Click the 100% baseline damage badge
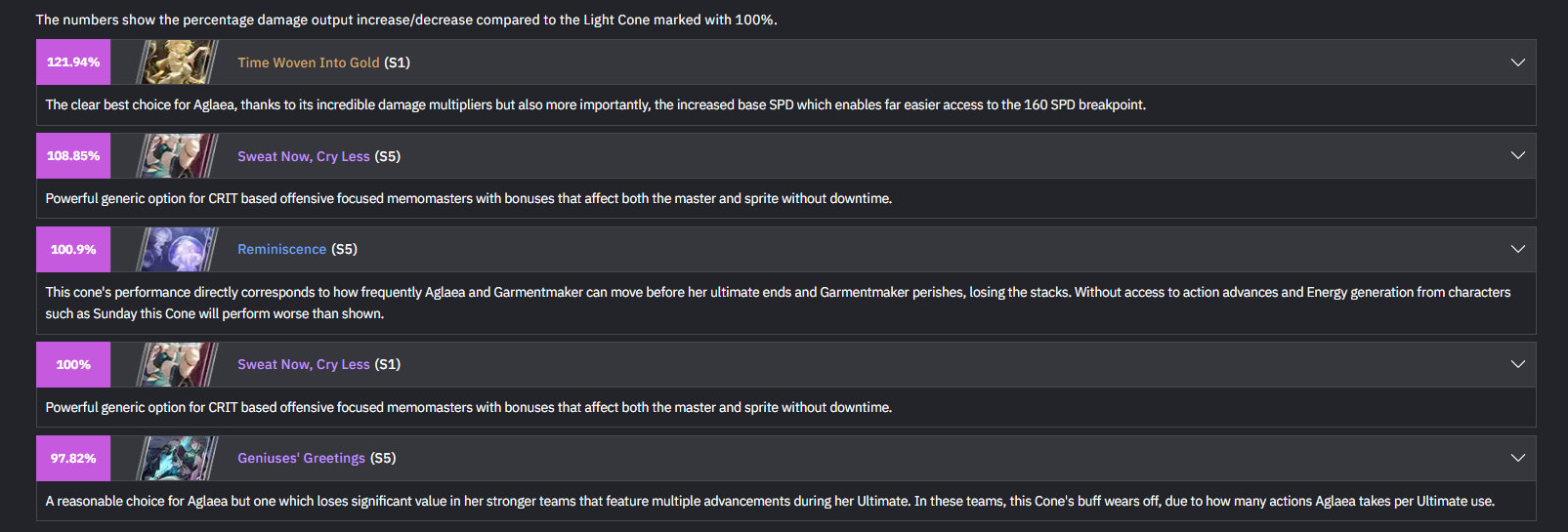 click(73, 365)
